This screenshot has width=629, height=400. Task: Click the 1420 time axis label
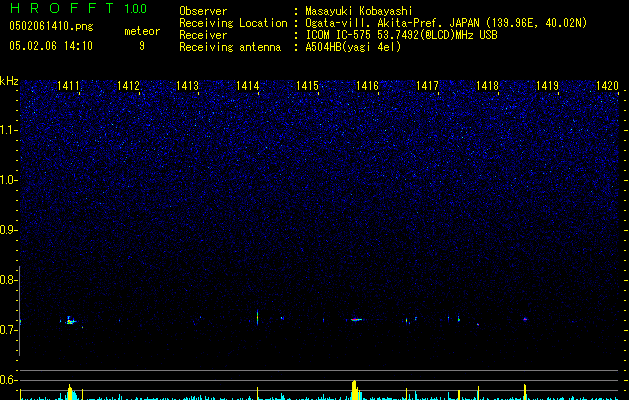tap(607, 86)
